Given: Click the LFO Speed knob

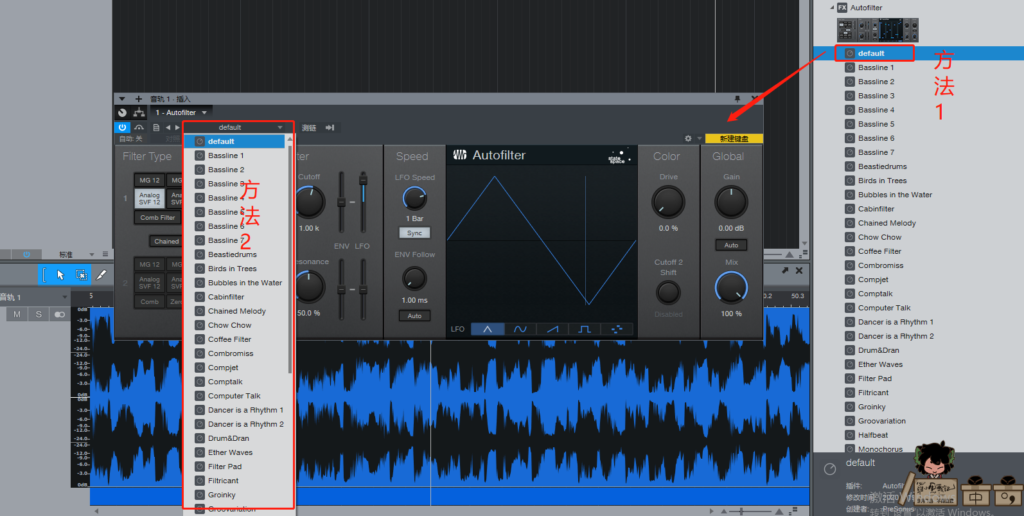Looking at the screenshot, I should (413, 198).
